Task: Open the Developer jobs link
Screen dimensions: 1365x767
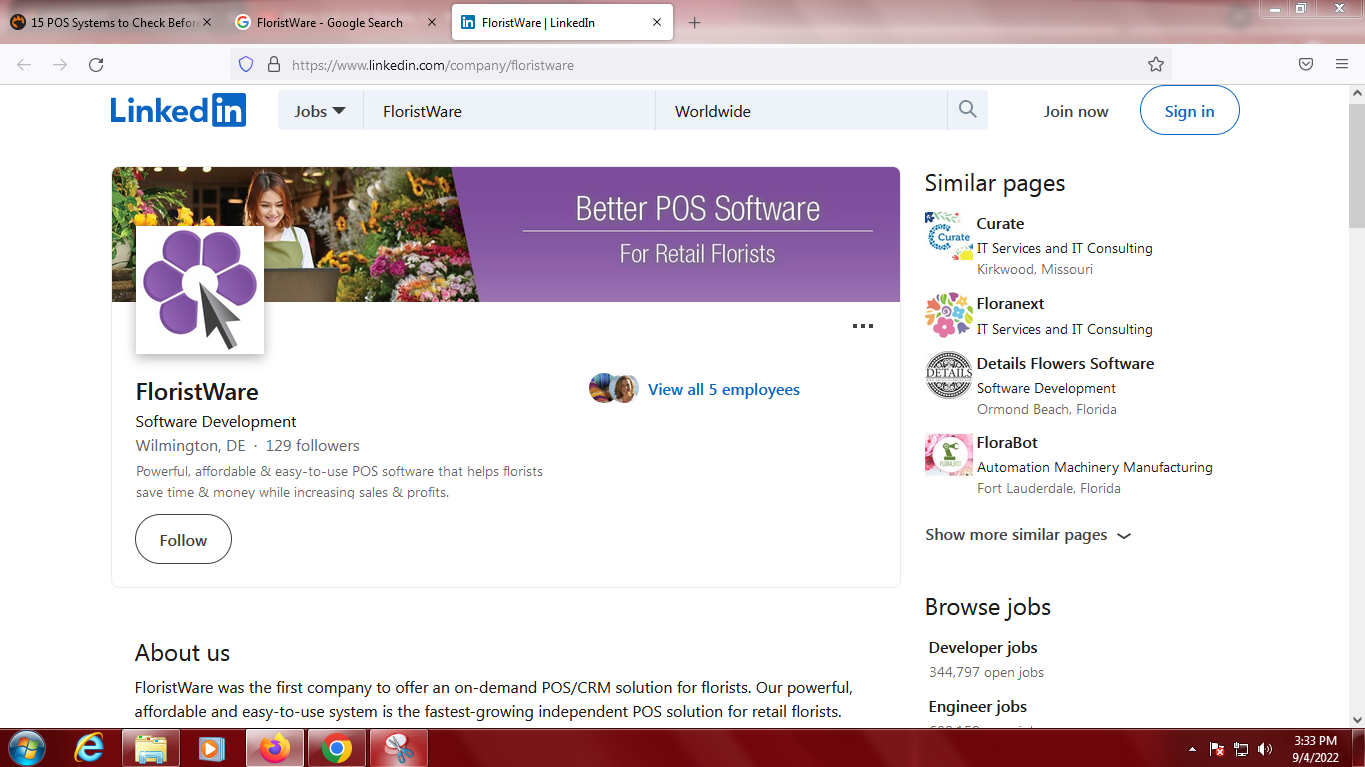Action: (983, 647)
